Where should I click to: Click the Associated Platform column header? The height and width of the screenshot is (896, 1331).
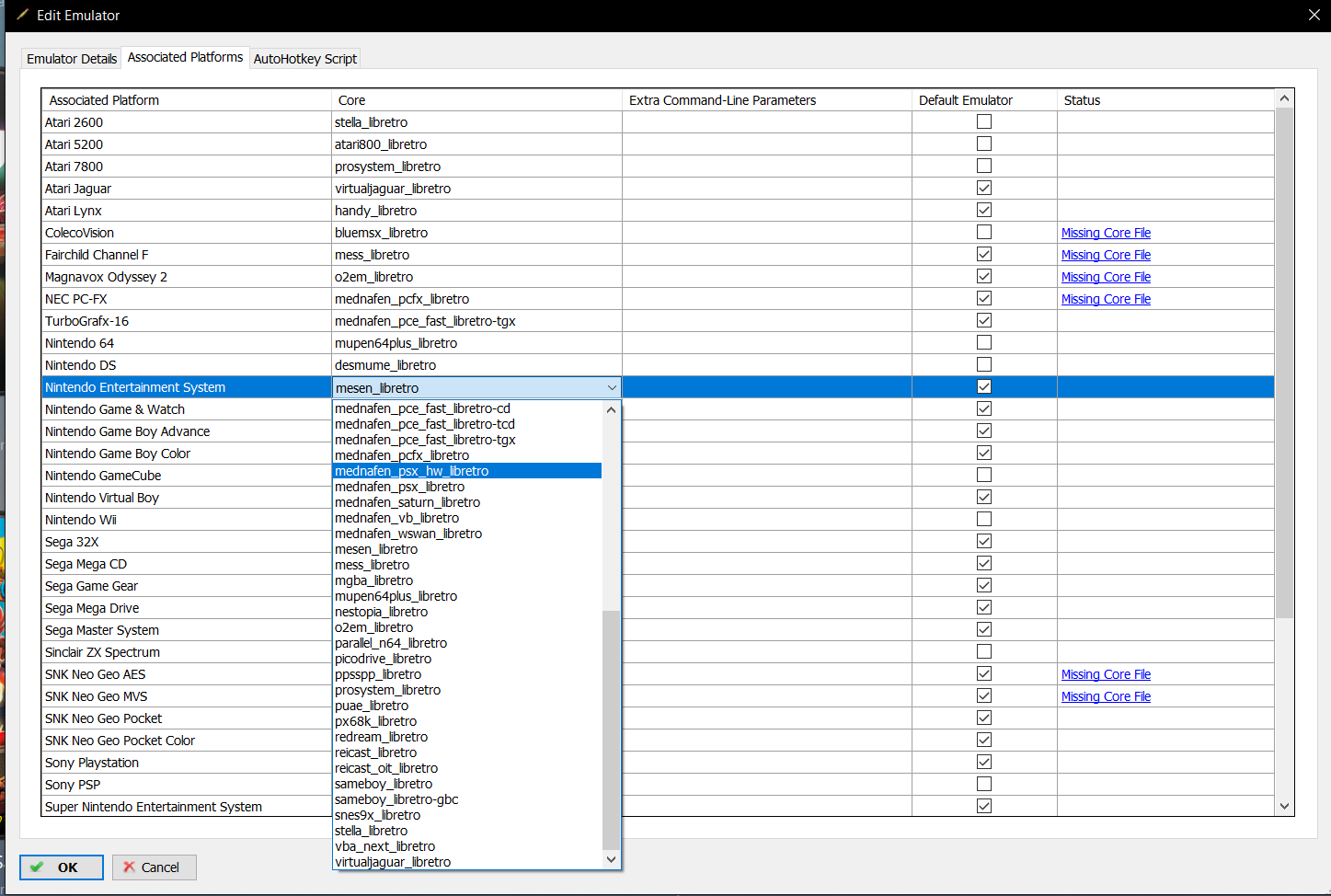[187, 100]
